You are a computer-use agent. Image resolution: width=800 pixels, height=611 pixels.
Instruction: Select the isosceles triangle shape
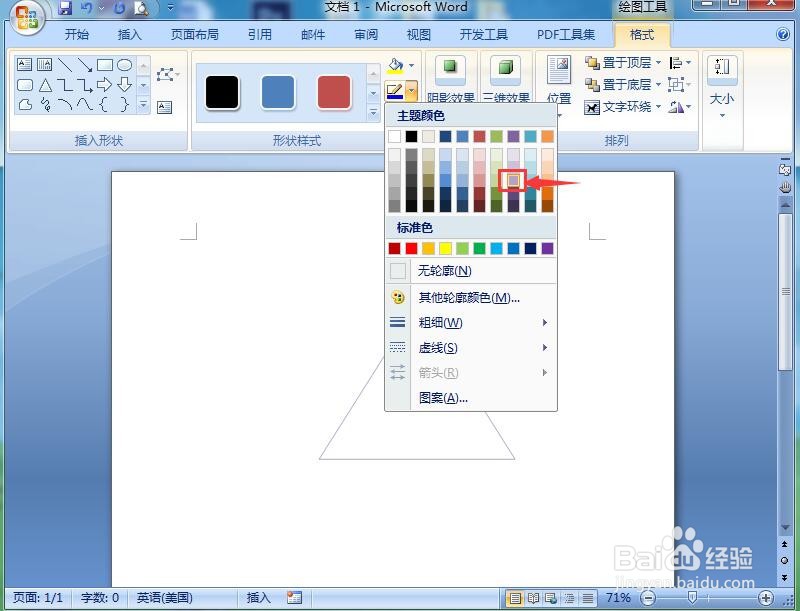tap(45, 85)
